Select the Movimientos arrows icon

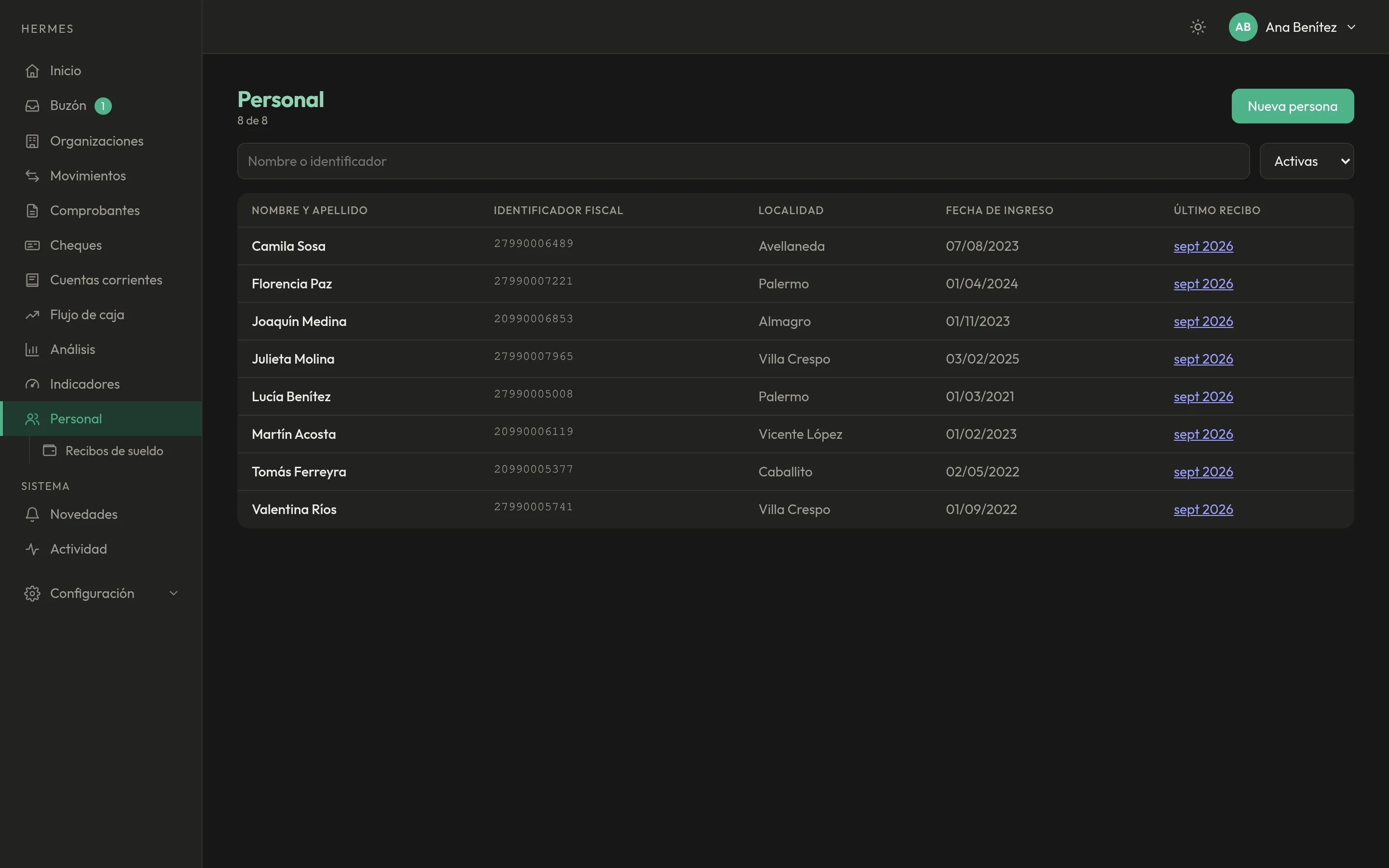[x=32, y=176]
